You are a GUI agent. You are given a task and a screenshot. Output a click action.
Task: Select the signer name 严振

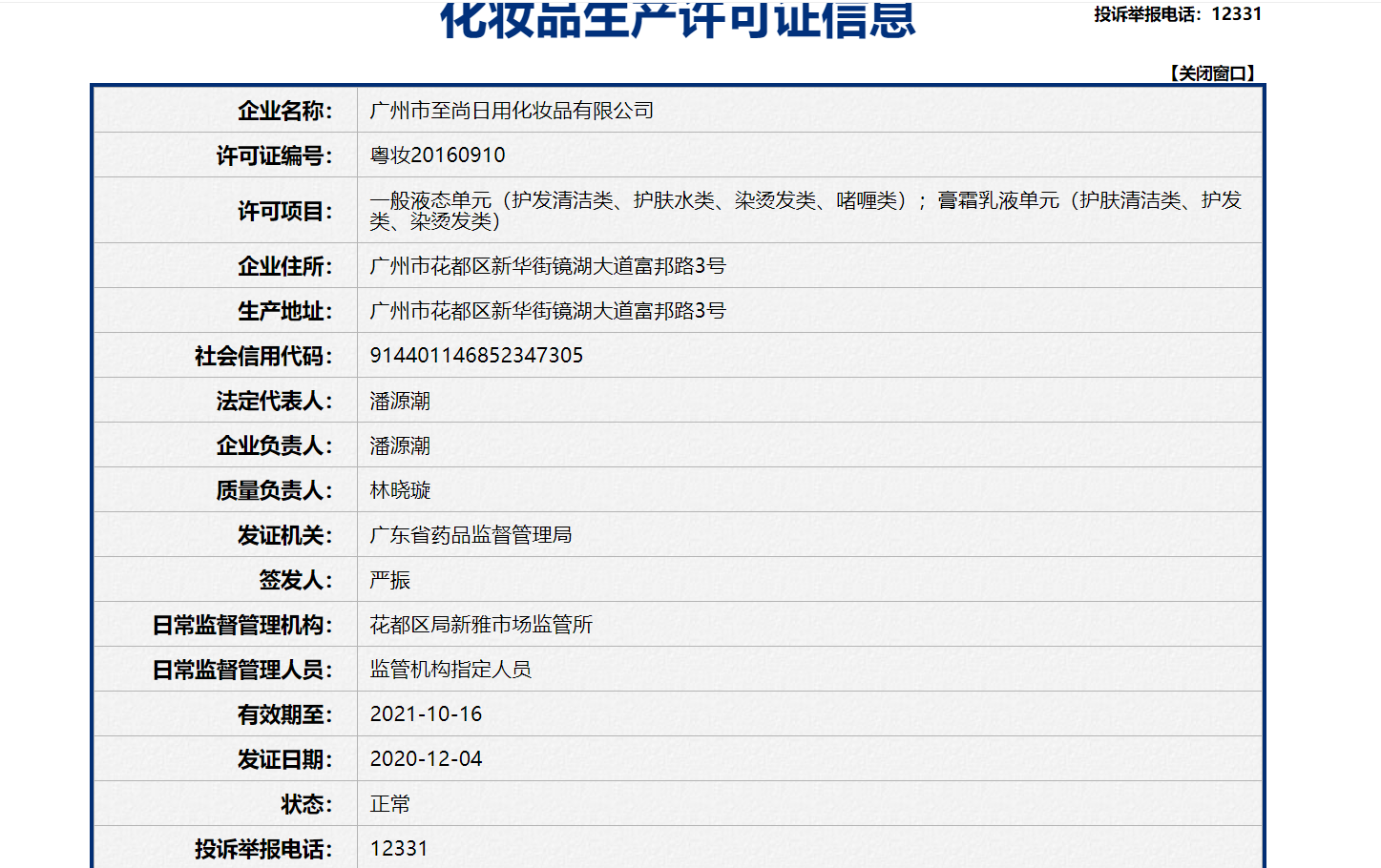pos(390,580)
